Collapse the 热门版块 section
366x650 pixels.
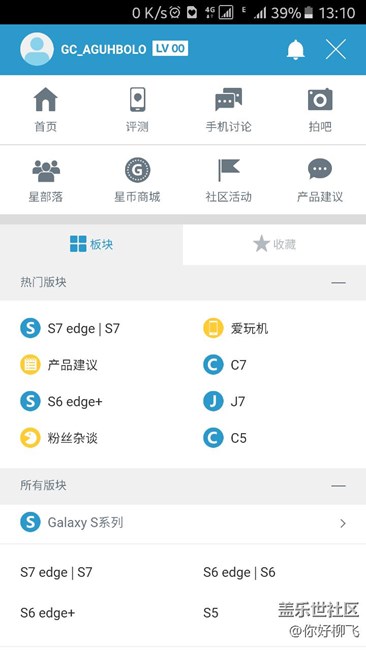click(x=339, y=283)
